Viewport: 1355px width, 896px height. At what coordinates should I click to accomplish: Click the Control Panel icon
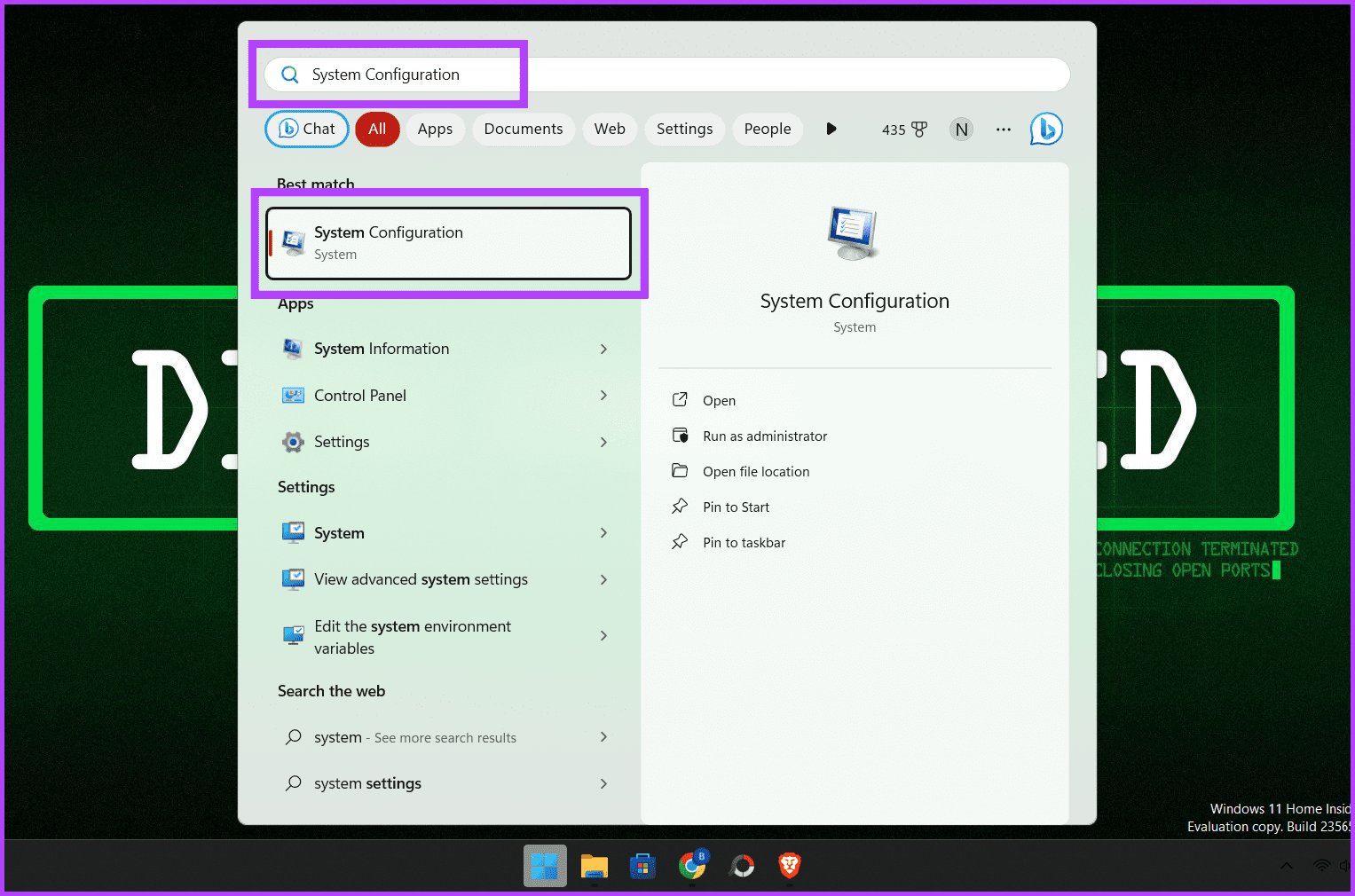tap(293, 395)
